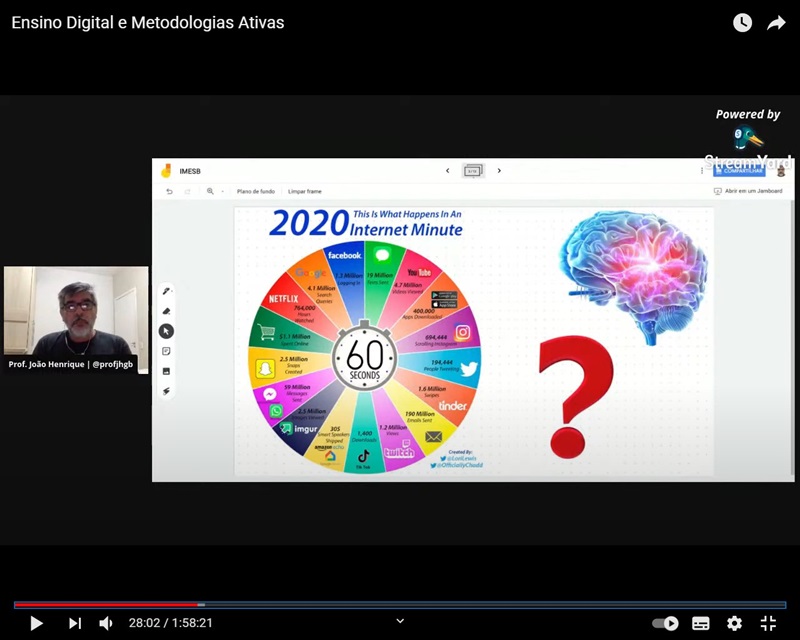Click the Add image tool
800x640 pixels.
click(166, 371)
